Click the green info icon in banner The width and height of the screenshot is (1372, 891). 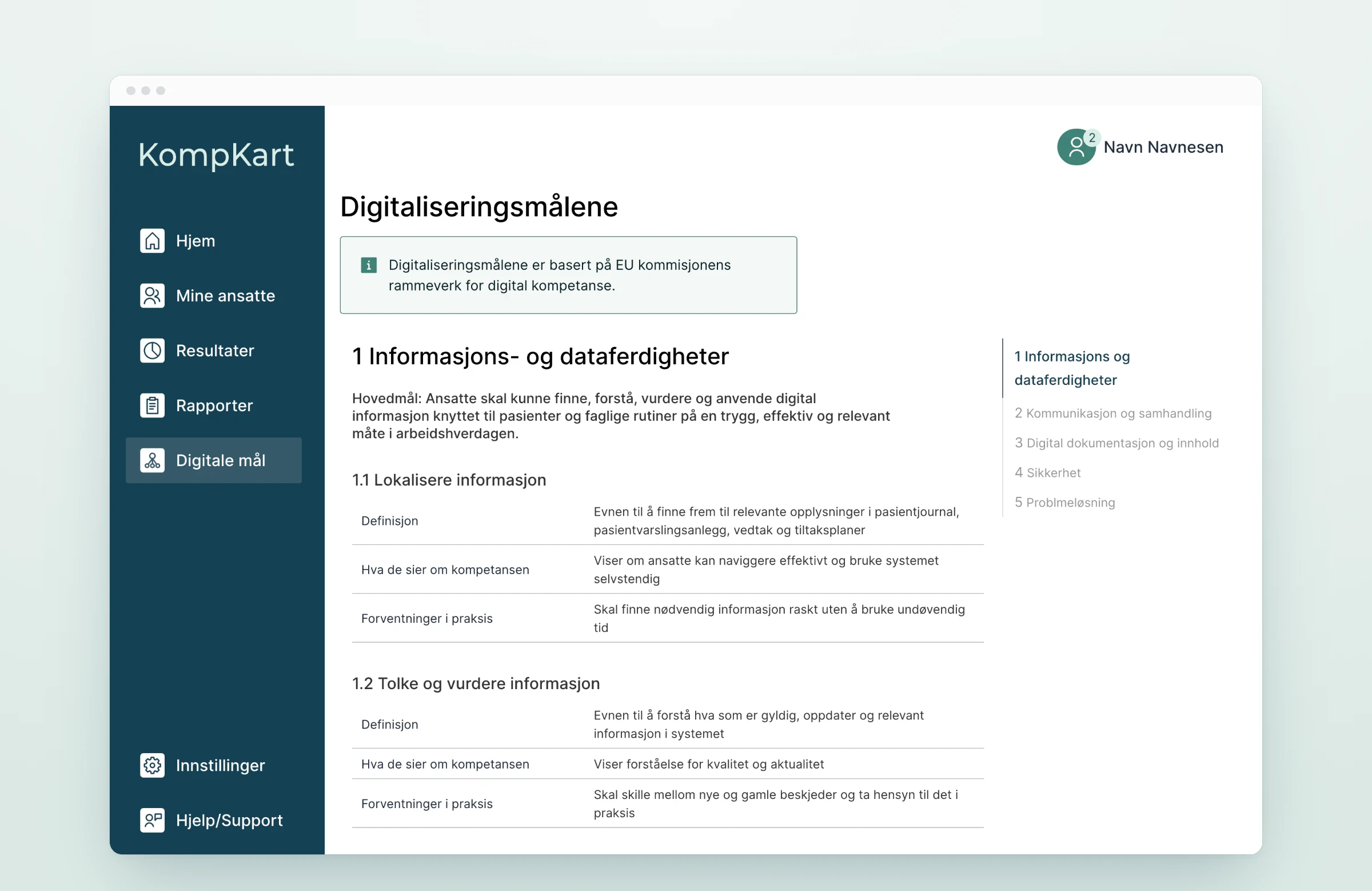368,265
